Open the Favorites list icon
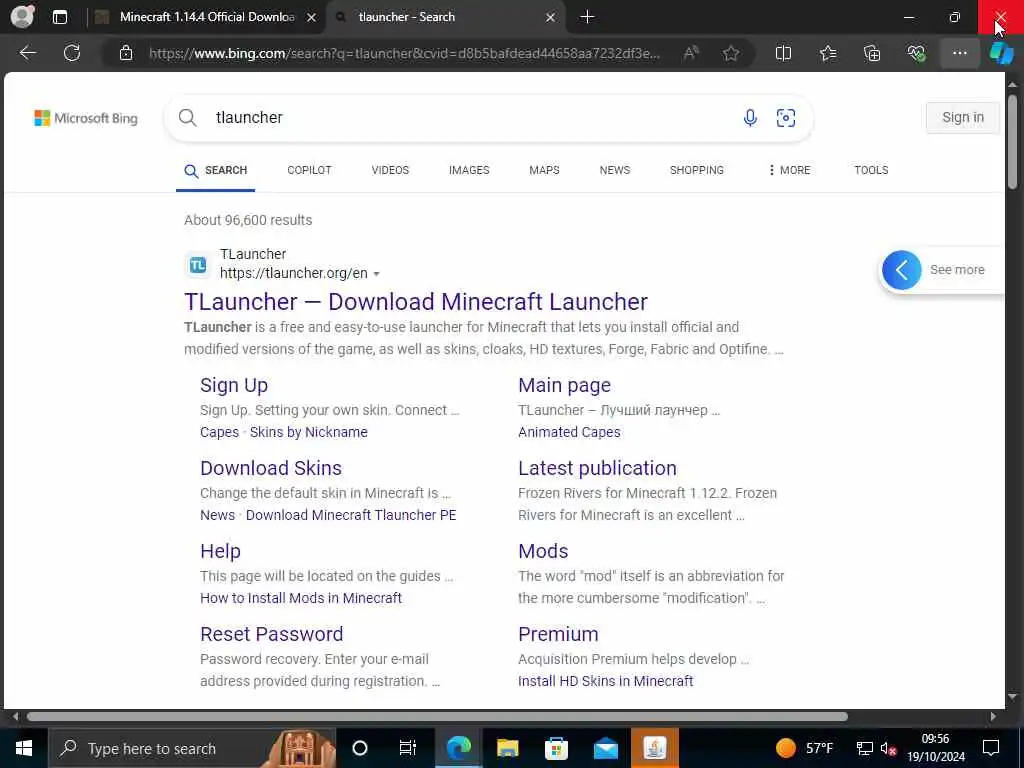 pyautogui.click(x=828, y=53)
